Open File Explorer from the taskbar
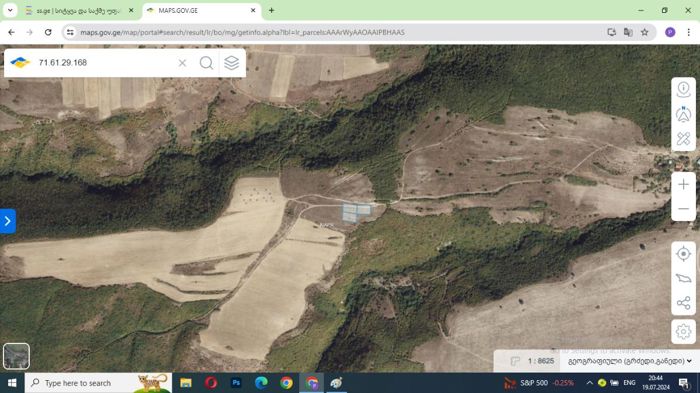700x393 pixels. pos(186,383)
